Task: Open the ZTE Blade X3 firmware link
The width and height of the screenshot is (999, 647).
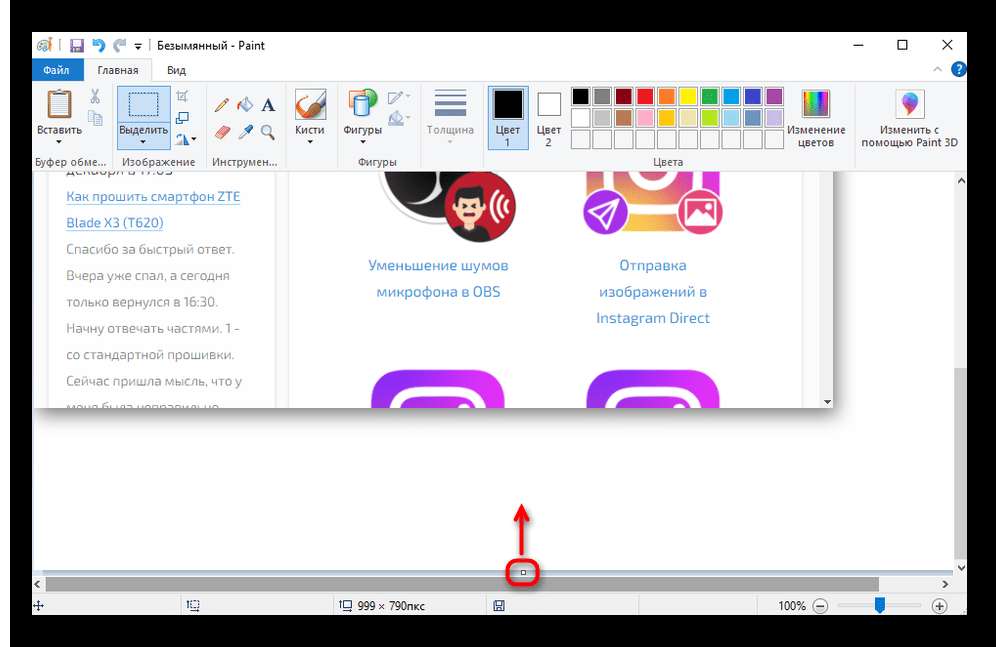Action: tap(153, 210)
